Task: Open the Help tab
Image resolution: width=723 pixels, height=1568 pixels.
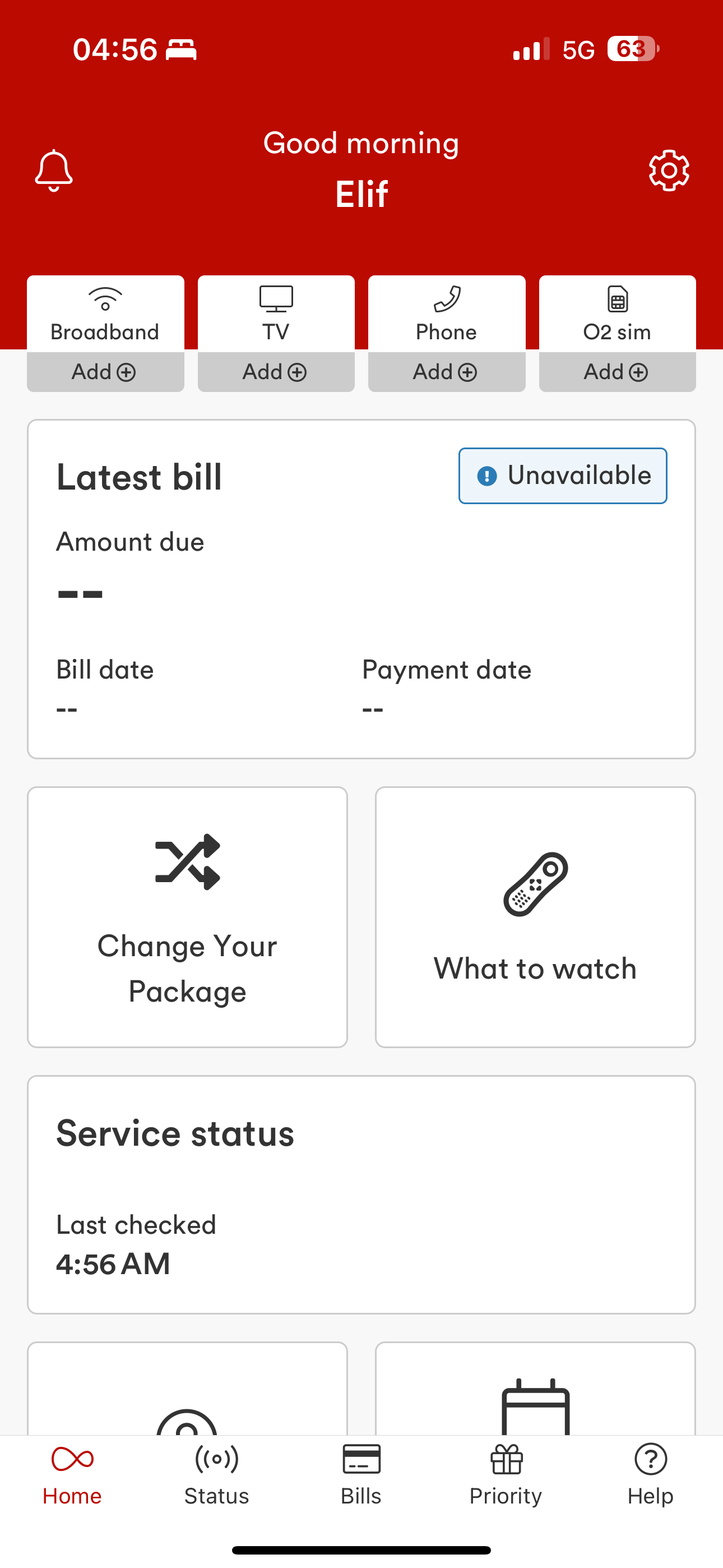Action: 651,1474
